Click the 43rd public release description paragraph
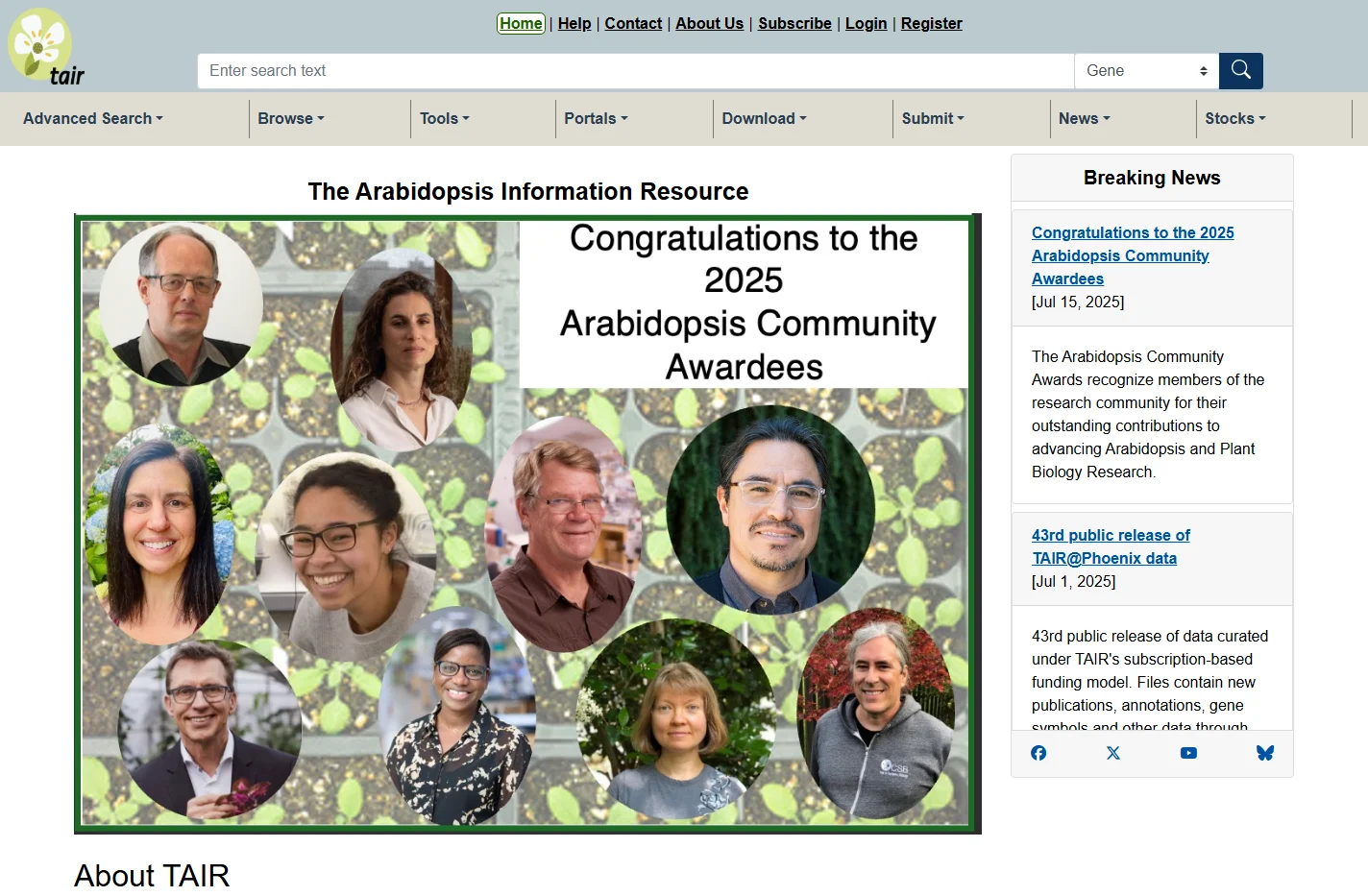 coord(1150,681)
